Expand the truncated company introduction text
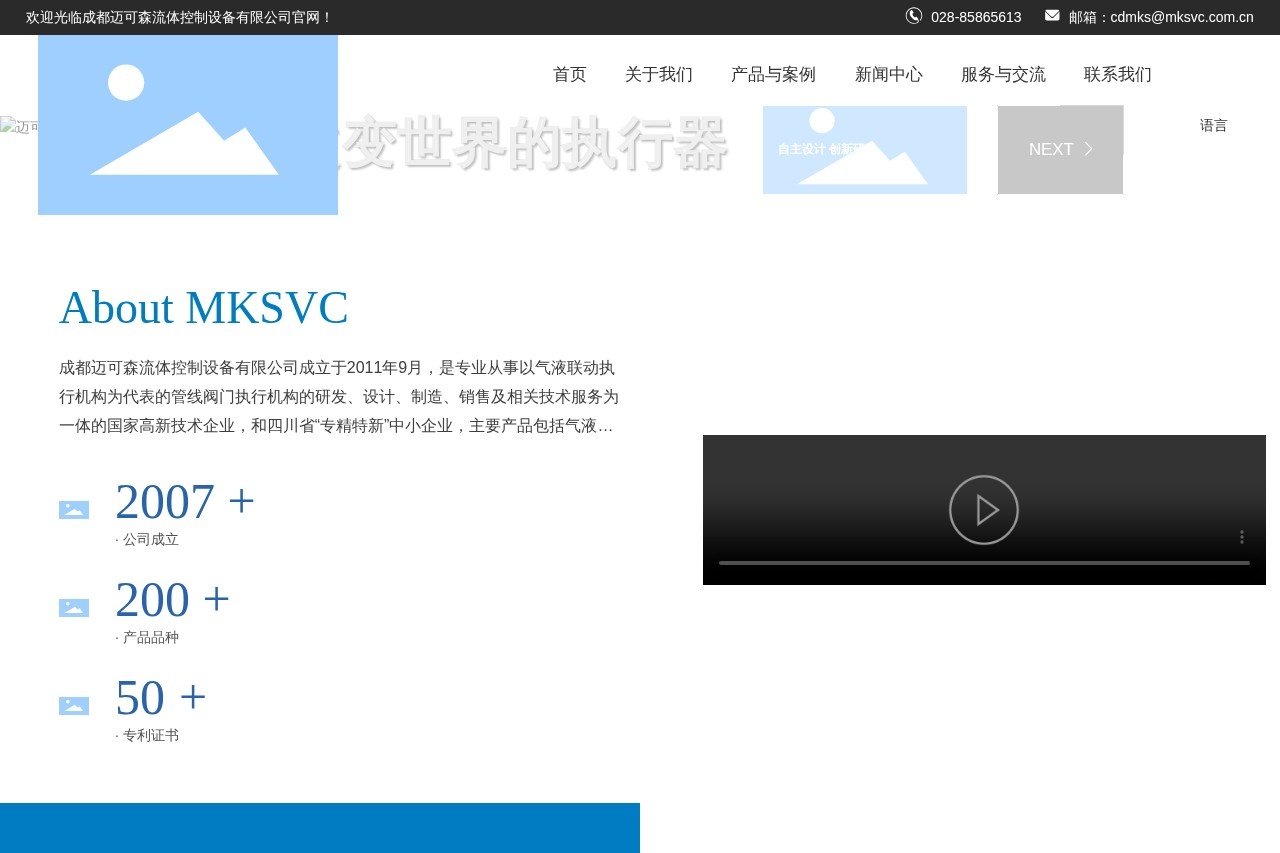This screenshot has height=853, width=1280. point(605,425)
